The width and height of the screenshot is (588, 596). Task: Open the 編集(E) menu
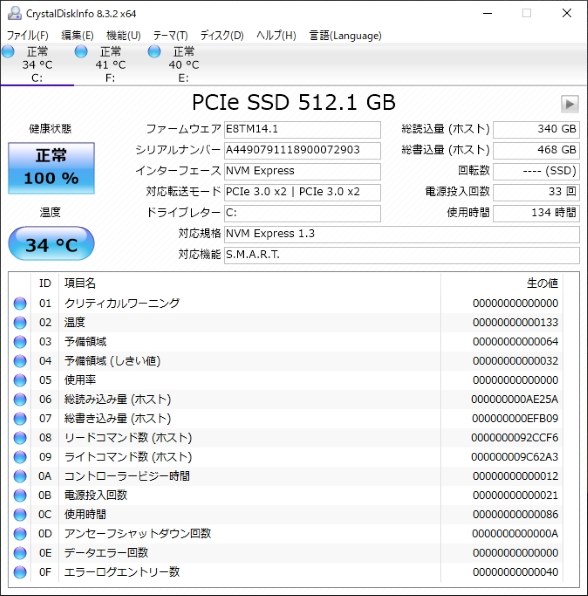[x=77, y=36]
